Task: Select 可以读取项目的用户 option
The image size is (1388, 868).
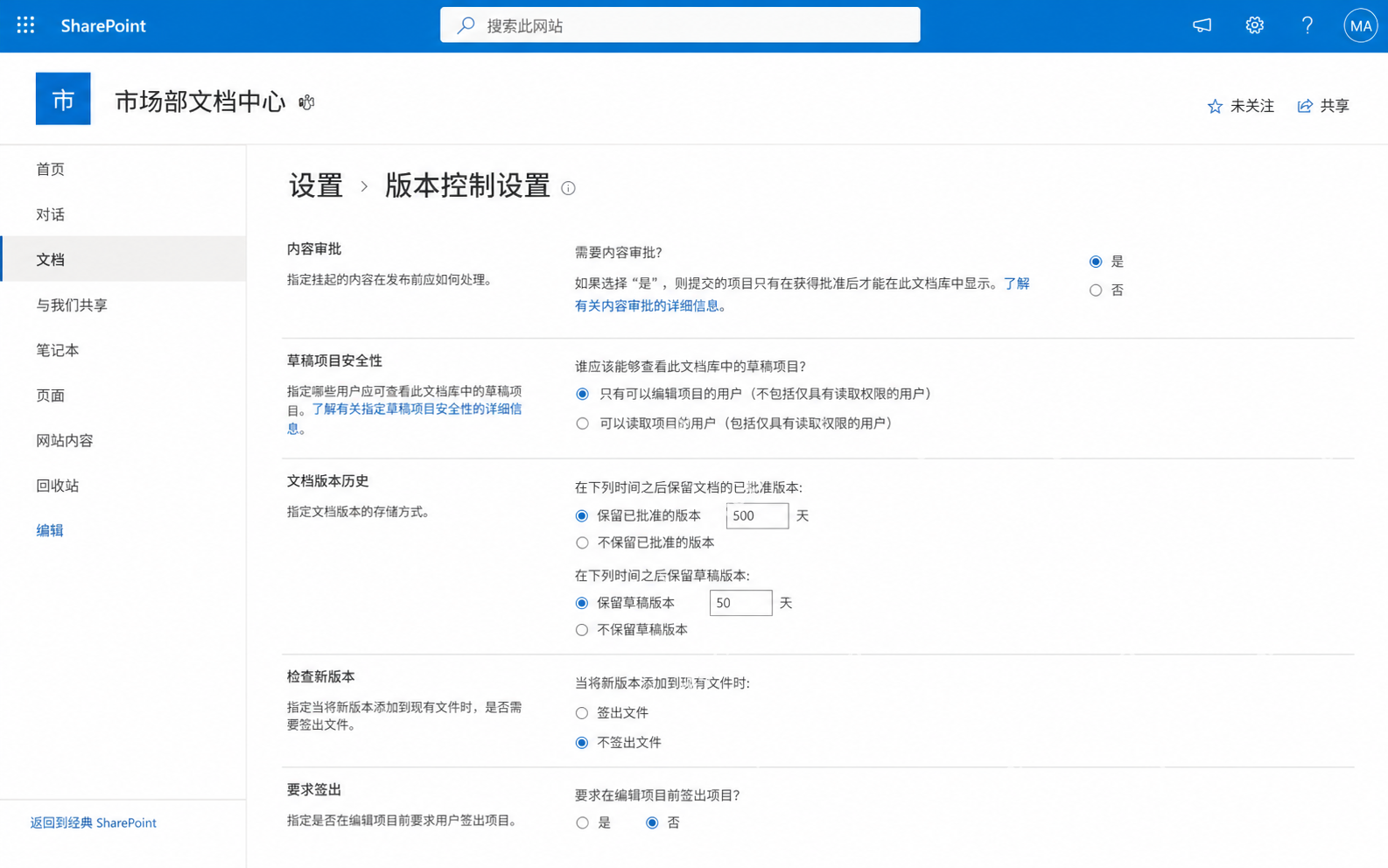Action: coord(583,423)
